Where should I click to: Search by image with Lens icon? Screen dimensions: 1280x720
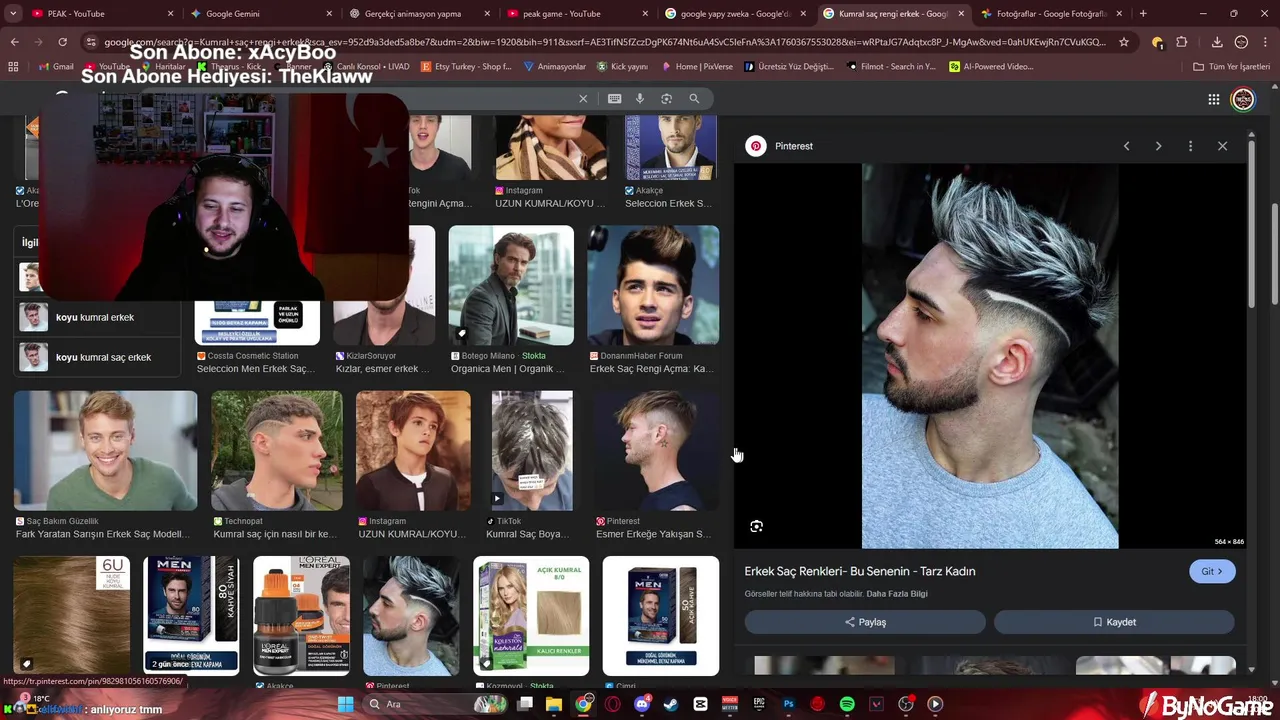tap(667, 98)
